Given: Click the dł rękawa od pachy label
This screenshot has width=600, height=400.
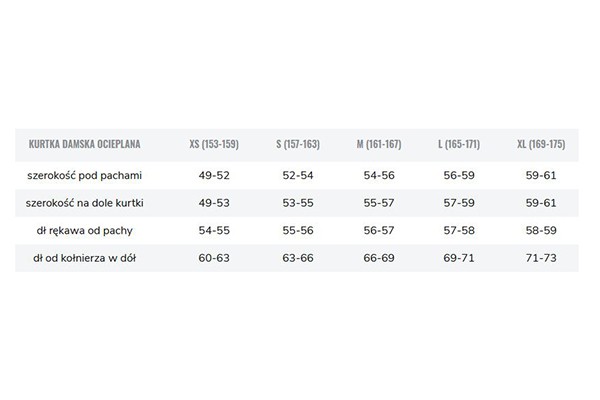Looking at the screenshot, I should click(85, 230).
